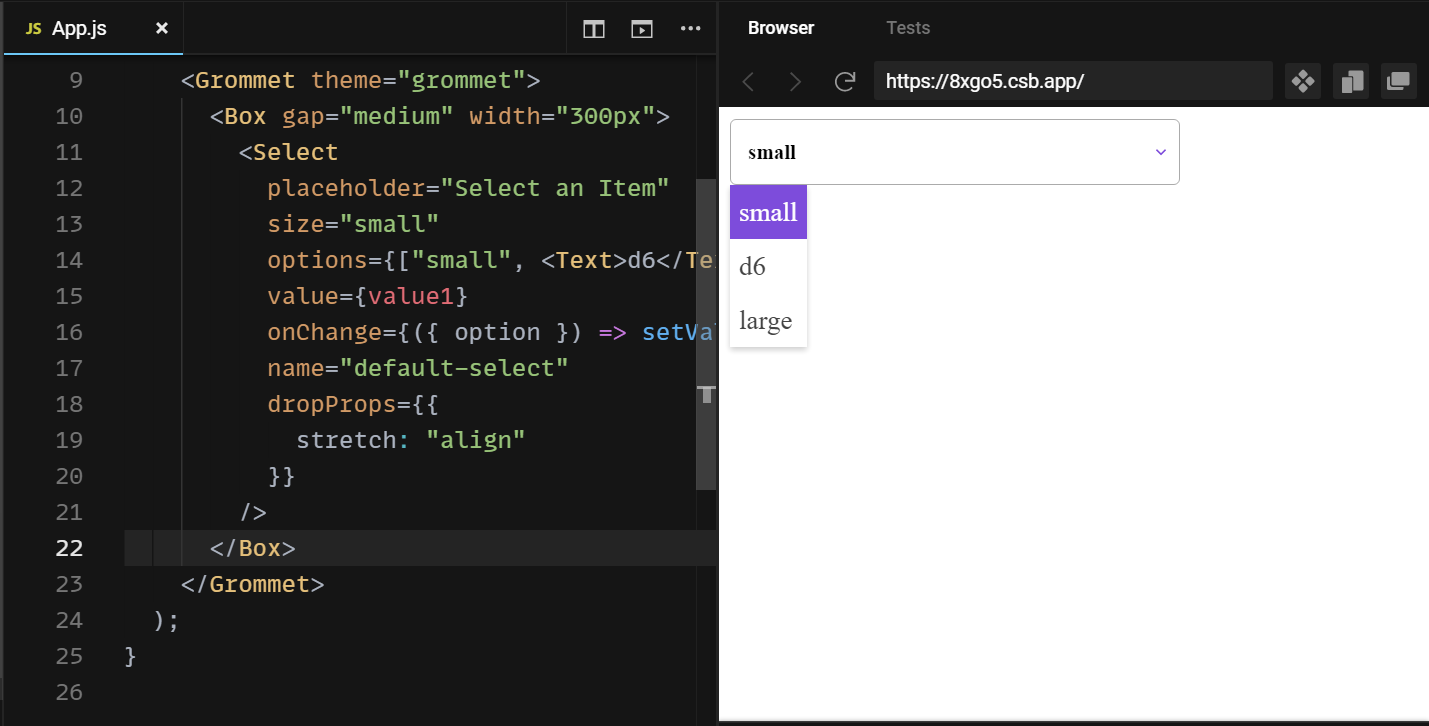The width and height of the screenshot is (1429, 726).
Task: Switch to the Tests tab
Action: [x=907, y=27]
